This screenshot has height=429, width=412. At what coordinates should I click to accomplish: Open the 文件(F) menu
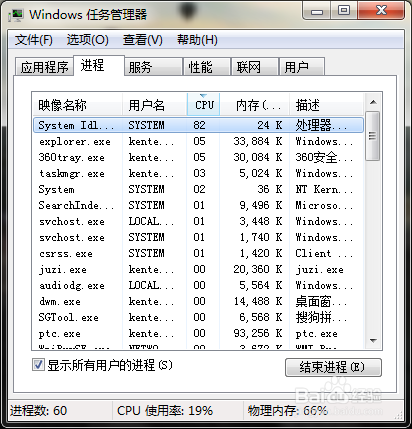(x=34, y=40)
